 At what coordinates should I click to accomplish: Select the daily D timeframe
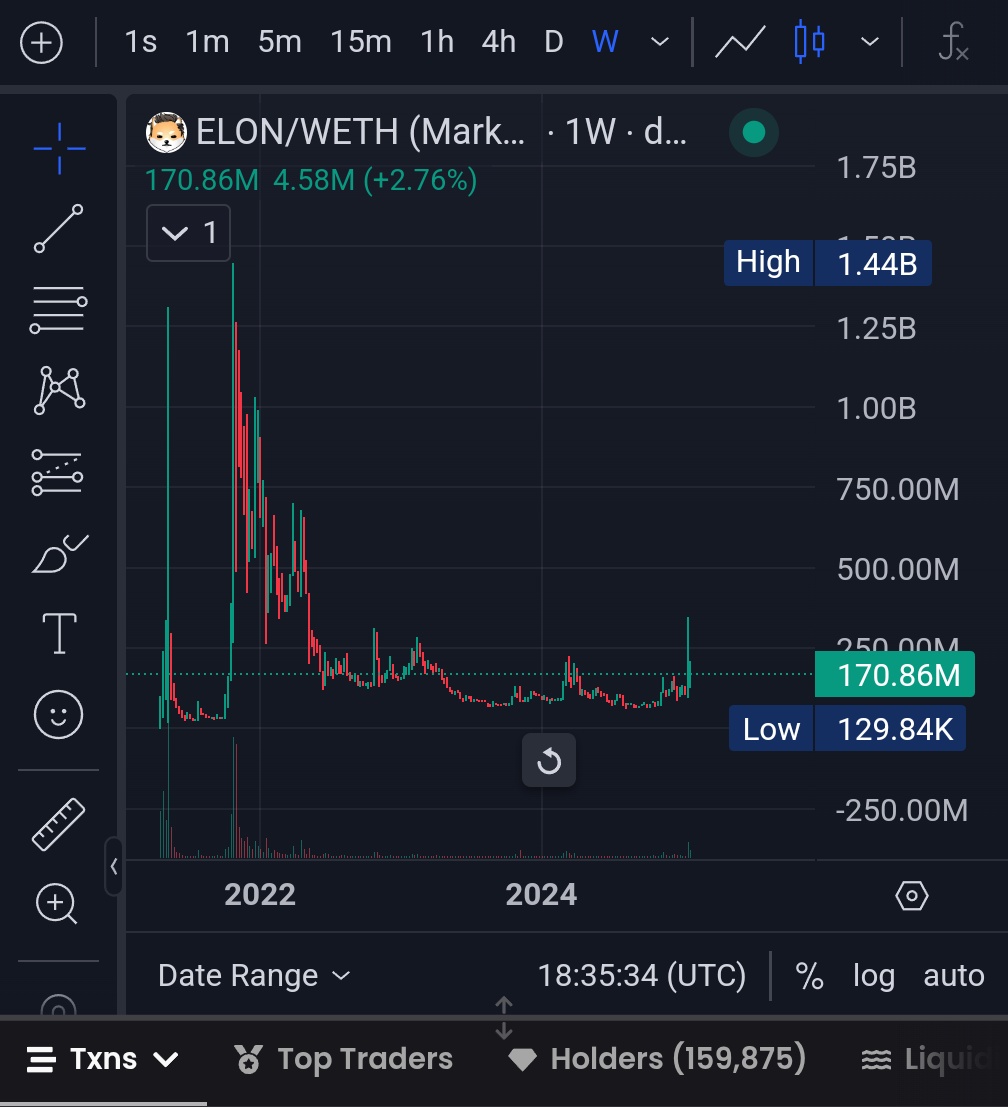tap(553, 42)
